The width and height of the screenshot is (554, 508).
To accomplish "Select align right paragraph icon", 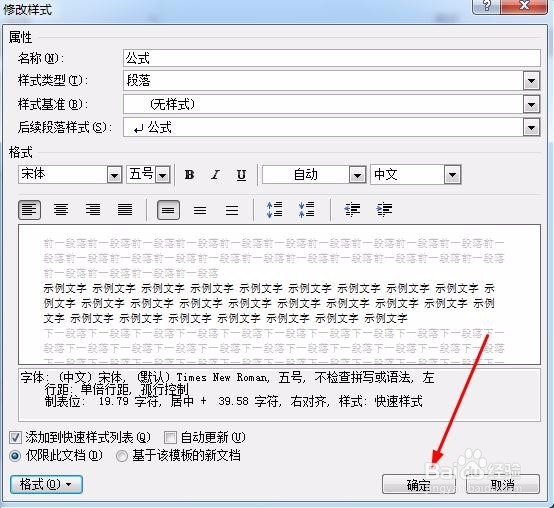I will pyautogui.click(x=93, y=210).
